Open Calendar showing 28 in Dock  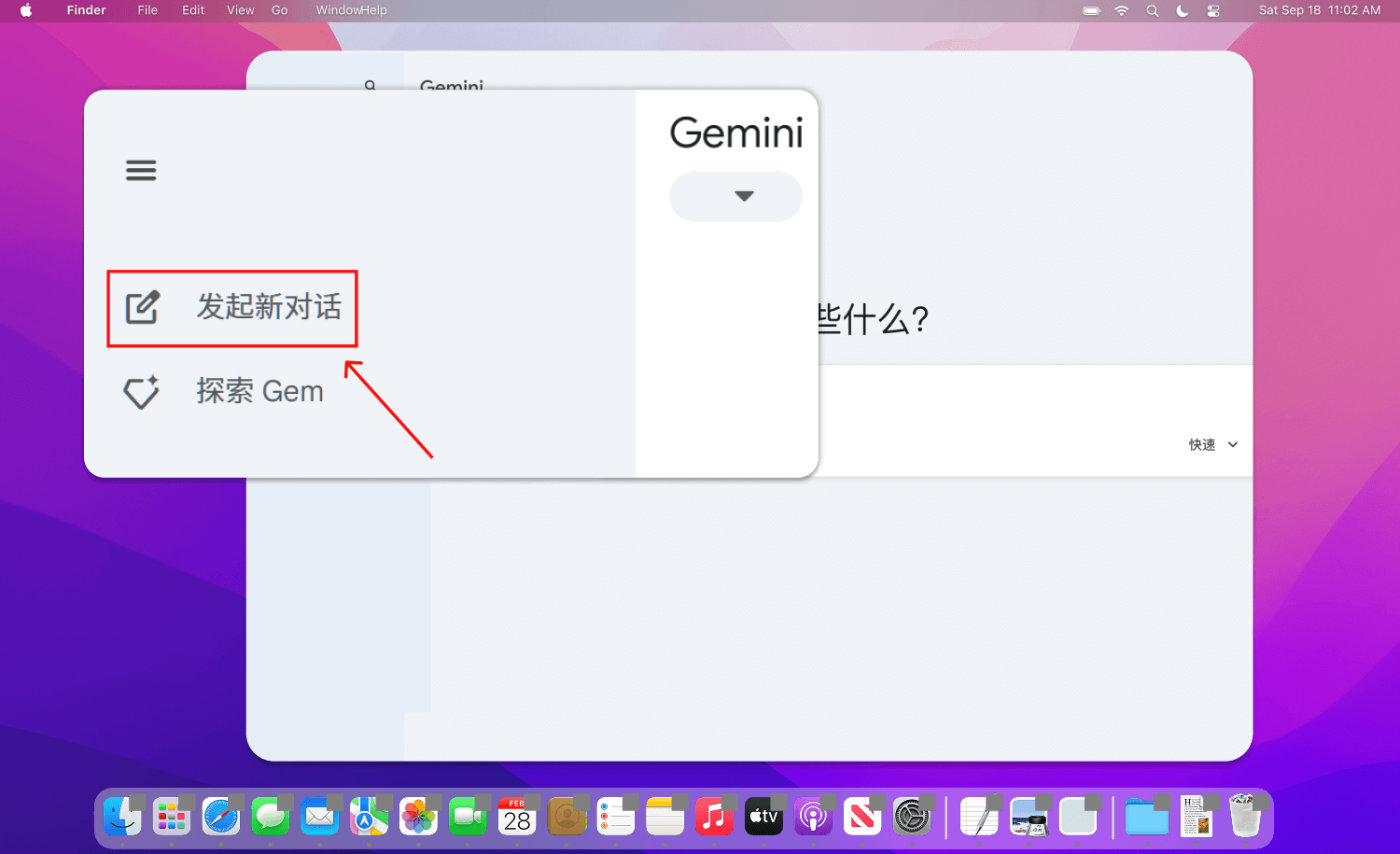(517, 818)
